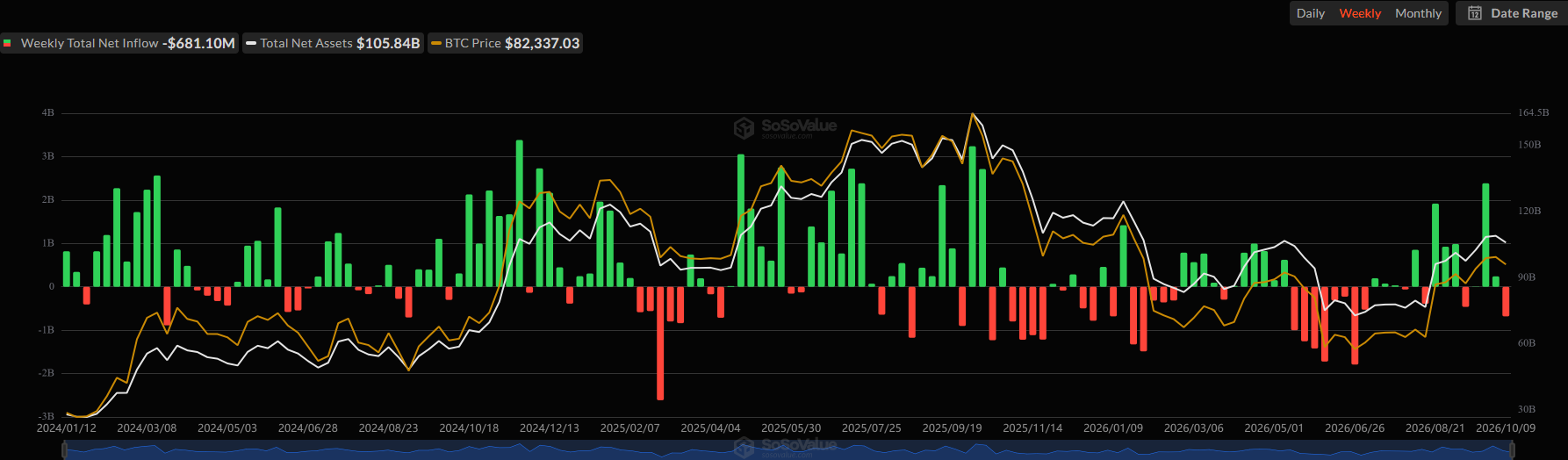
Task: Click the 2025/05/30 date label
Action: pos(791,428)
